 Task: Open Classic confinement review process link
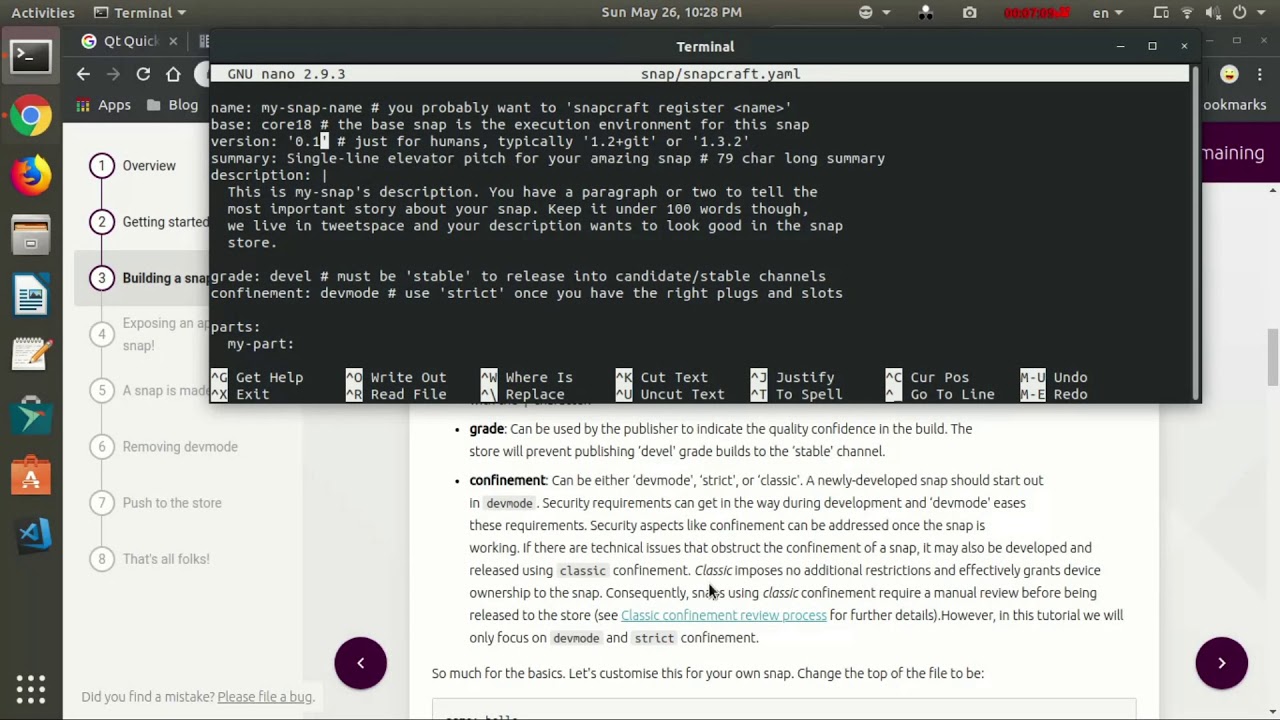tap(724, 615)
